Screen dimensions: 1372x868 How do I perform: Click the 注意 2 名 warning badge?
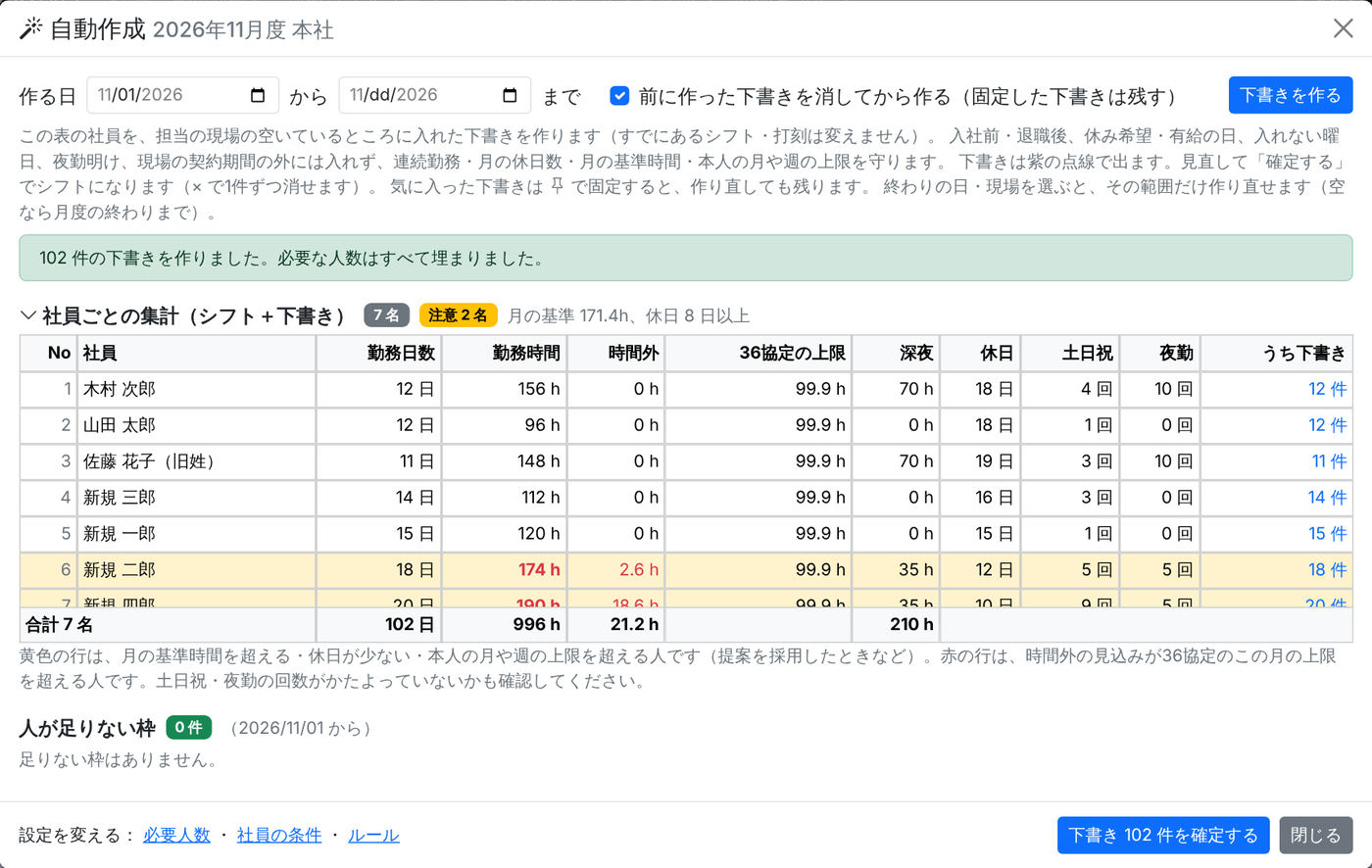click(x=458, y=315)
